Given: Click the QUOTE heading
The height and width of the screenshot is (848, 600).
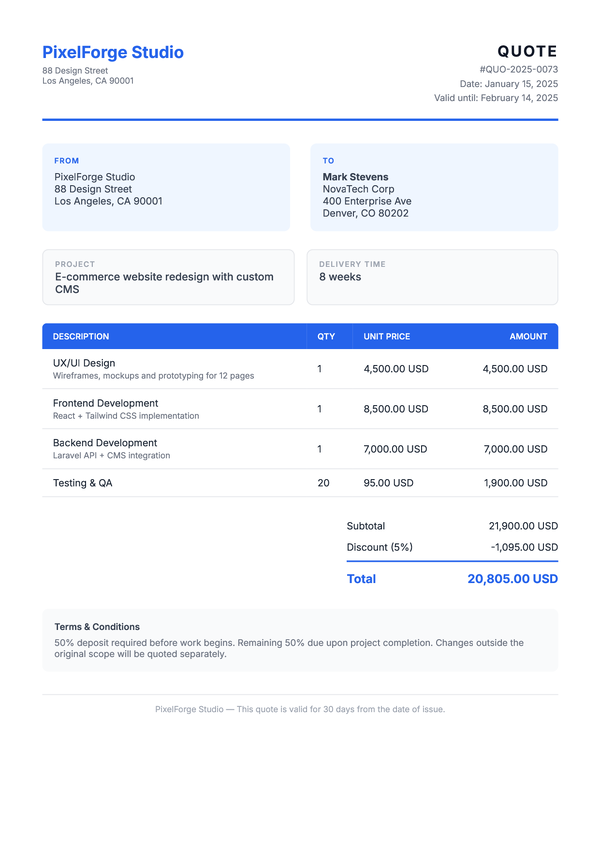Looking at the screenshot, I should (x=527, y=52).
